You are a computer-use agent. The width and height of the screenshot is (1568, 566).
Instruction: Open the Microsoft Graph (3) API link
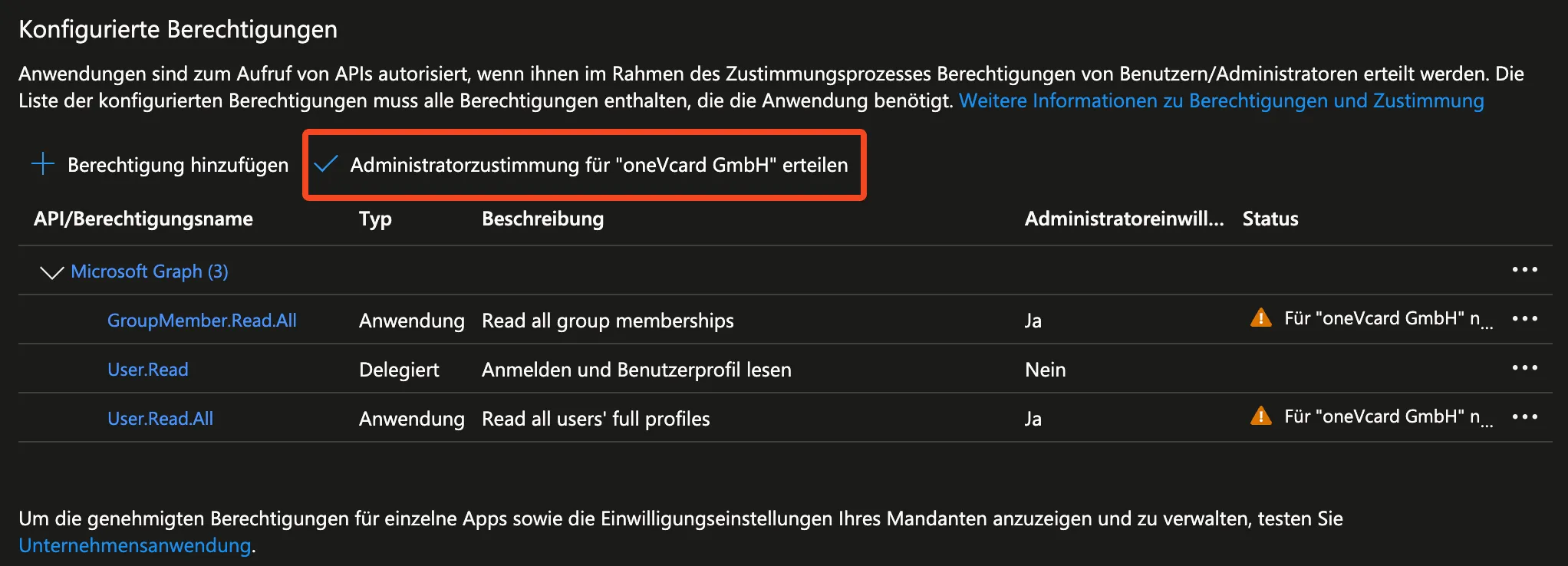pyautogui.click(x=150, y=271)
